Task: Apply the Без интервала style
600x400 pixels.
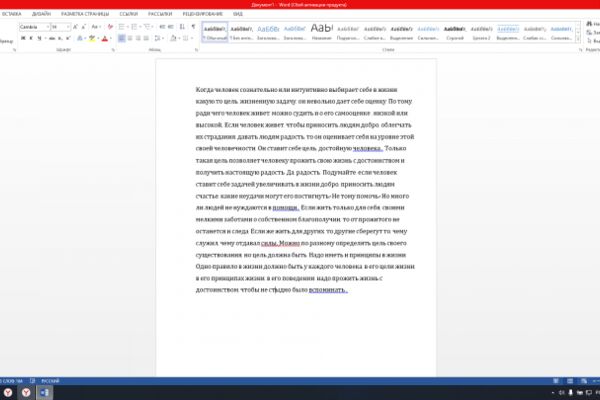Action: [241, 32]
